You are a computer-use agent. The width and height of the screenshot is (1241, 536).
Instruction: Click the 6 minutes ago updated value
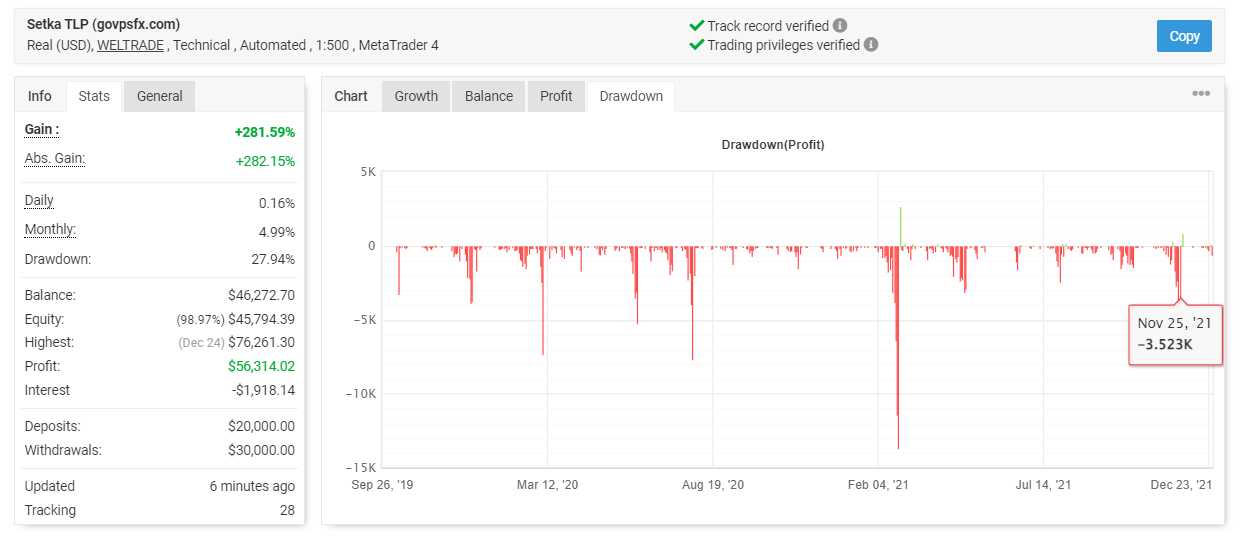252,486
